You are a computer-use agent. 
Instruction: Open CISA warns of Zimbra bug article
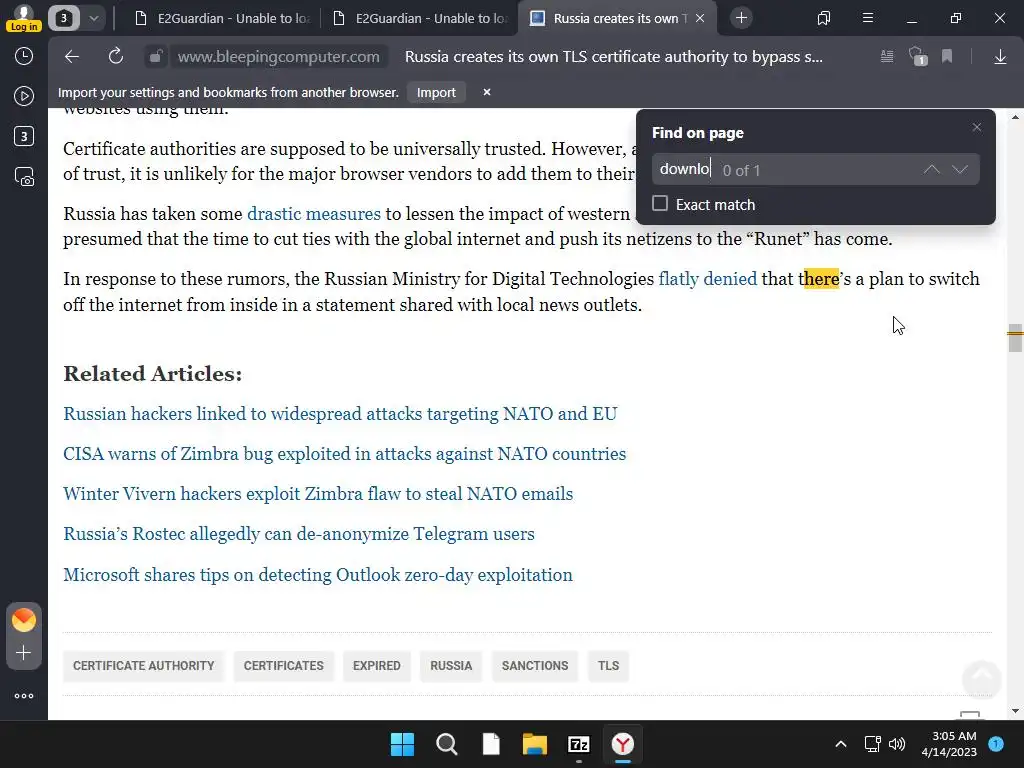[x=345, y=454]
